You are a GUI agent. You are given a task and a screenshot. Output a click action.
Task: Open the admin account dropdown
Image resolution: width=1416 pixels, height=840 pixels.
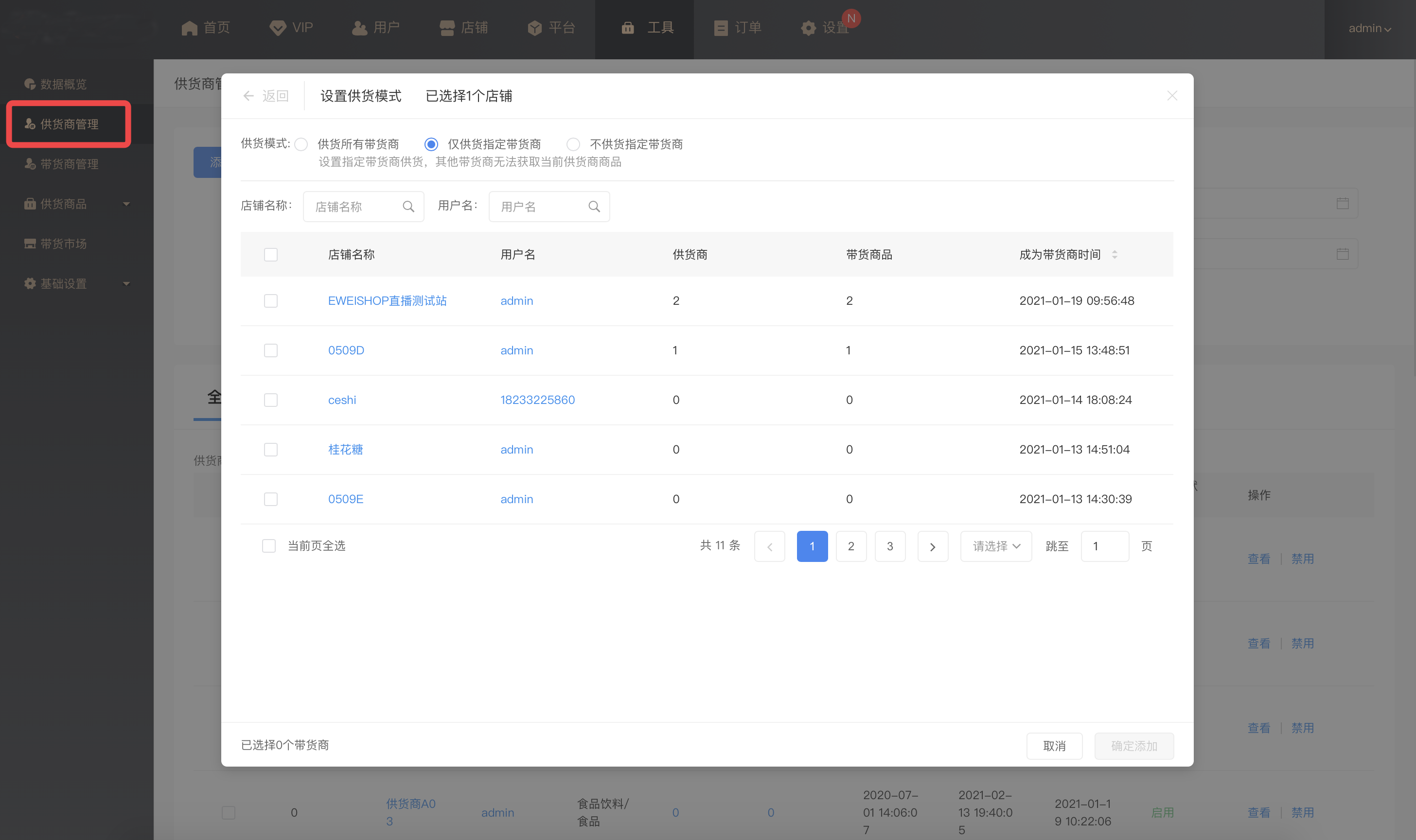point(1369,28)
